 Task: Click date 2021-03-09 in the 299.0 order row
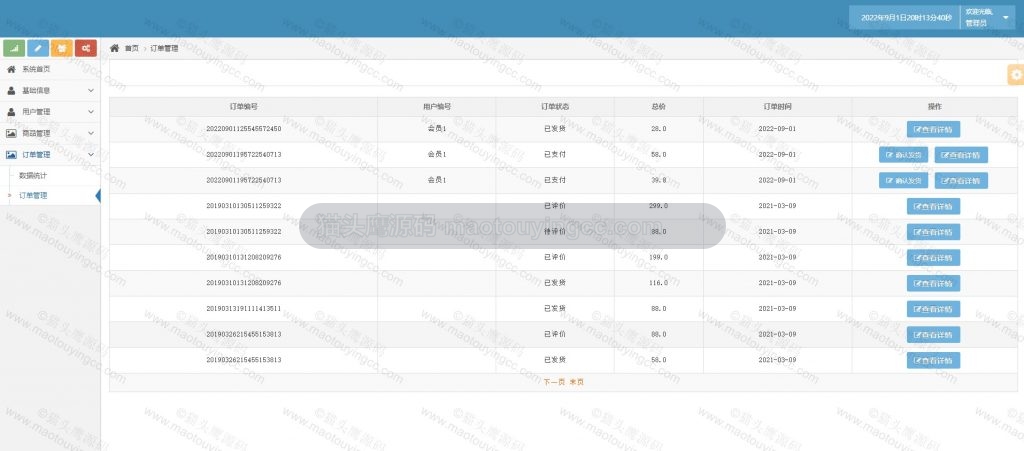777,206
